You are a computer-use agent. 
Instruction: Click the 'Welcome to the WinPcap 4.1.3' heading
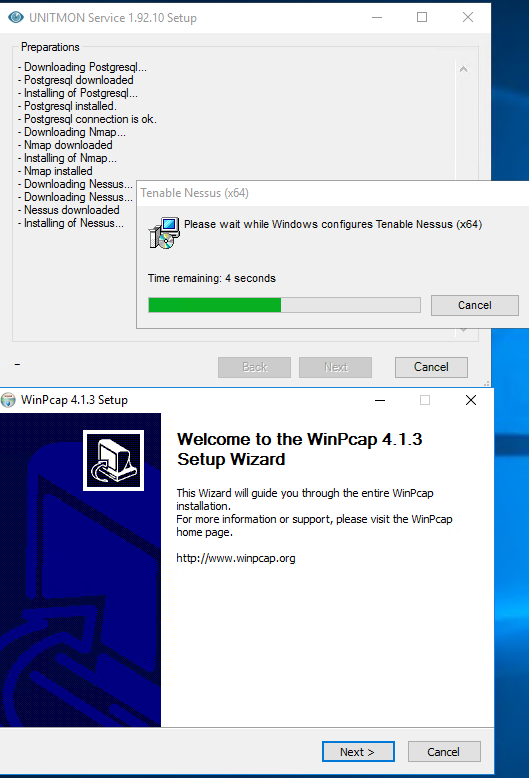point(300,449)
